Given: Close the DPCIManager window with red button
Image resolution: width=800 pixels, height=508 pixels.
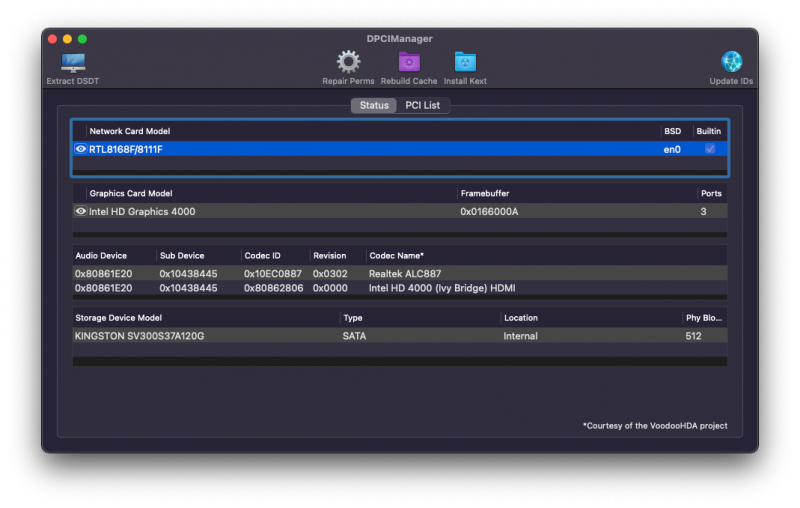Looking at the screenshot, I should 52,39.
